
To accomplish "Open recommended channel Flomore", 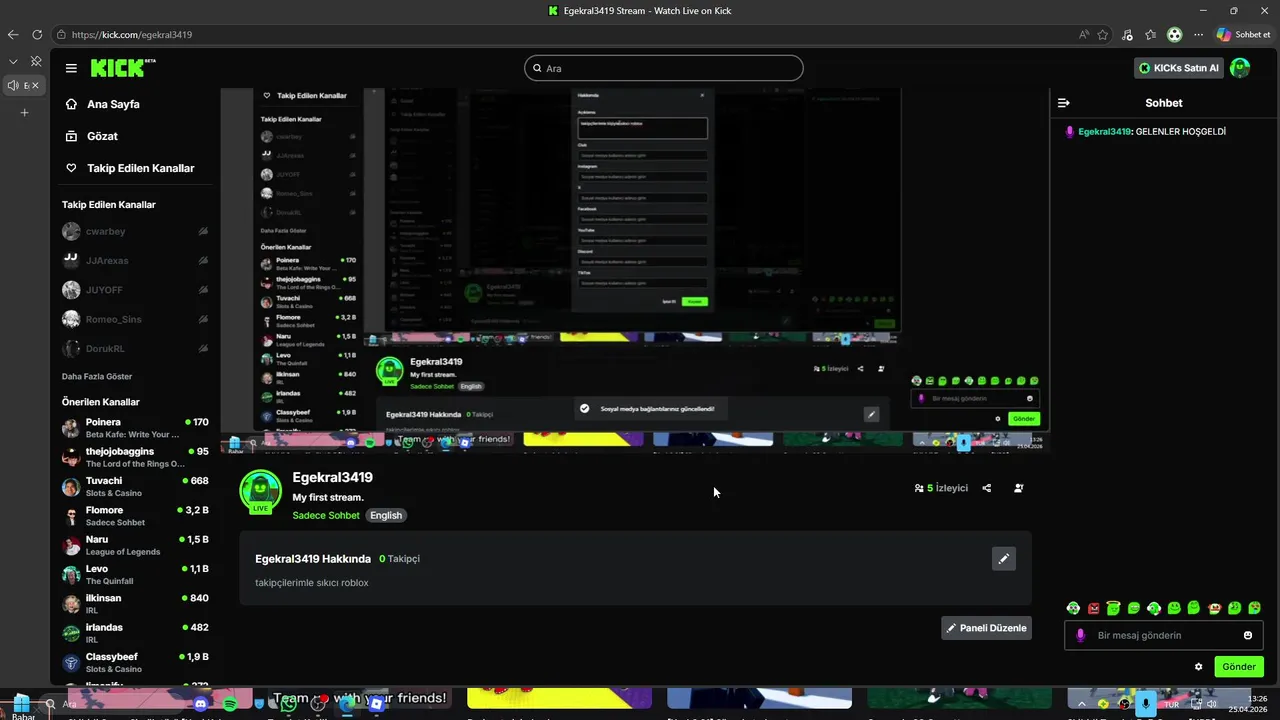I will (136, 516).
